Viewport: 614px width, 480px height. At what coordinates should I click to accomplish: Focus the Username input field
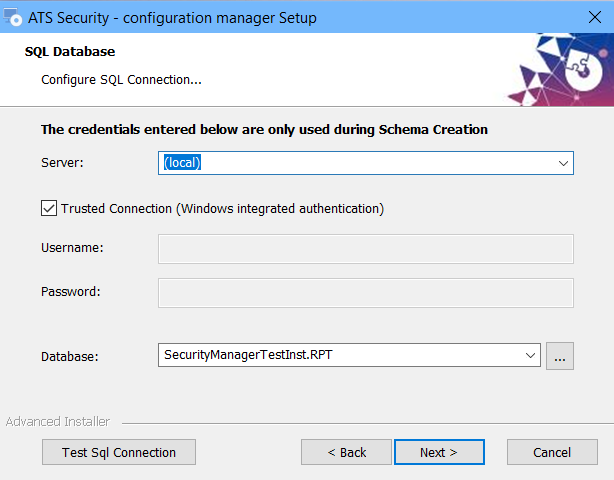coord(366,249)
